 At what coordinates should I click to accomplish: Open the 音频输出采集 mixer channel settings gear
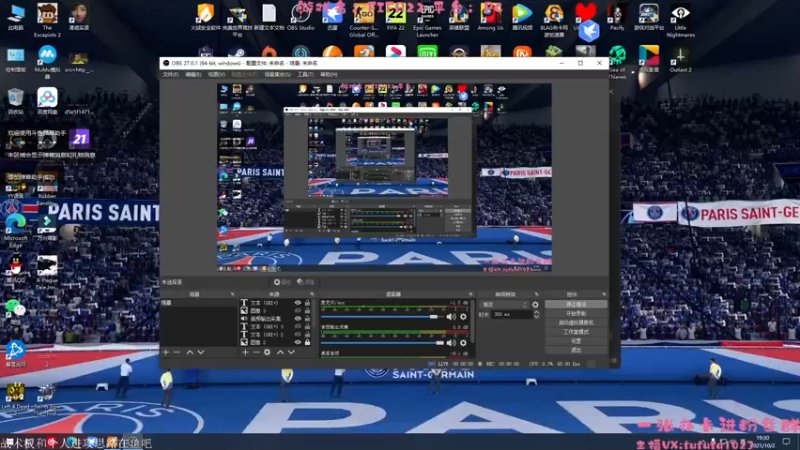click(x=463, y=343)
